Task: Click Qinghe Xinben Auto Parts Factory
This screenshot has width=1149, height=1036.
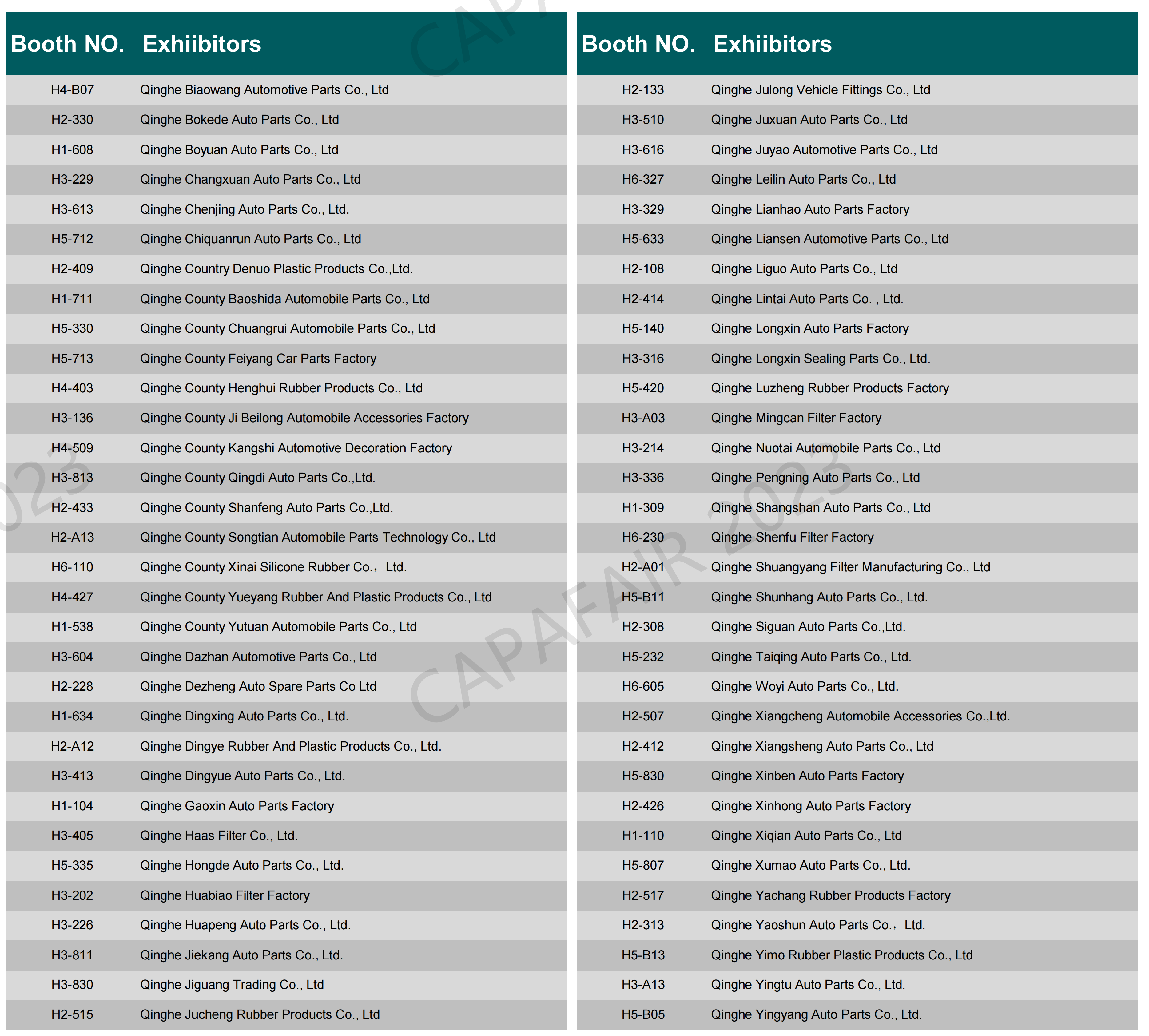Action: click(x=807, y=776)
